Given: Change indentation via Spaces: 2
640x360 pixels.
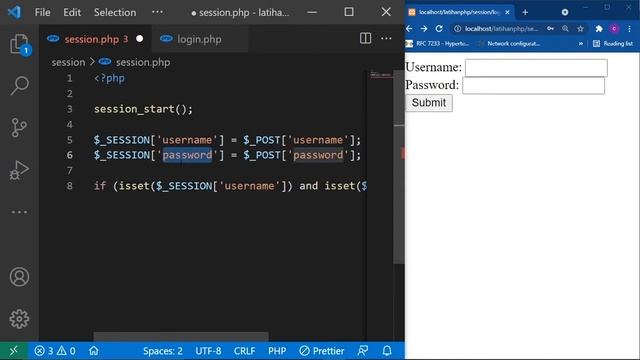Looking at the screenshot, I should (x=163, y=351).
